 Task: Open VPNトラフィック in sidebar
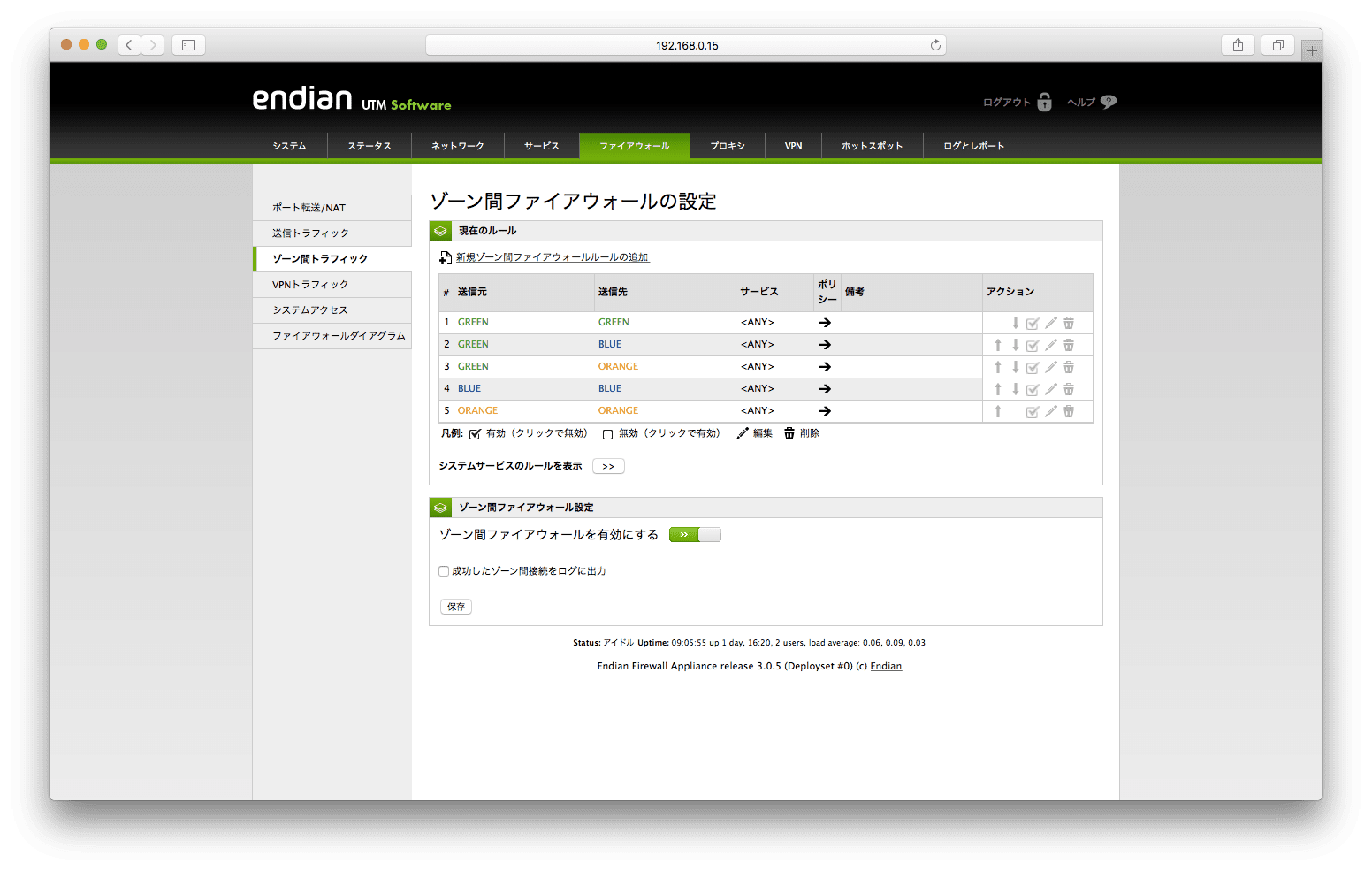click(332, 285)
